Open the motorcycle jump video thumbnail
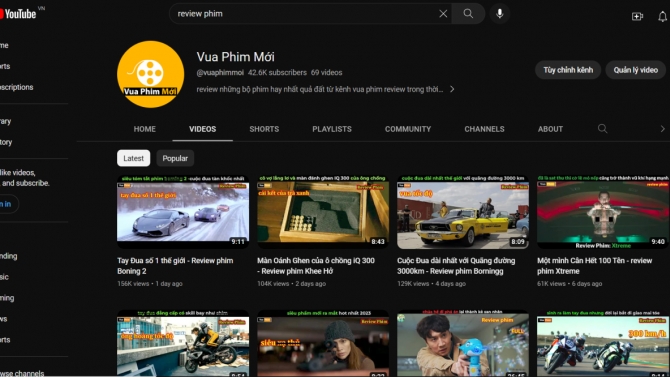 183,343
